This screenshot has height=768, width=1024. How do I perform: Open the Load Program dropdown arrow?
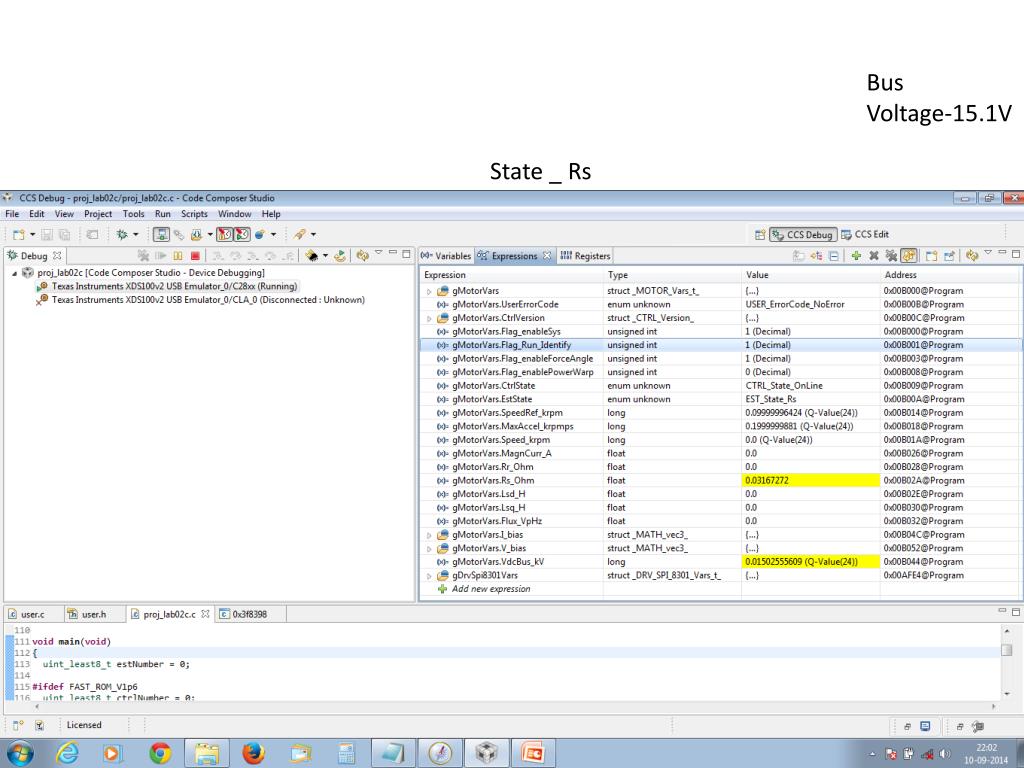[210, 234]
